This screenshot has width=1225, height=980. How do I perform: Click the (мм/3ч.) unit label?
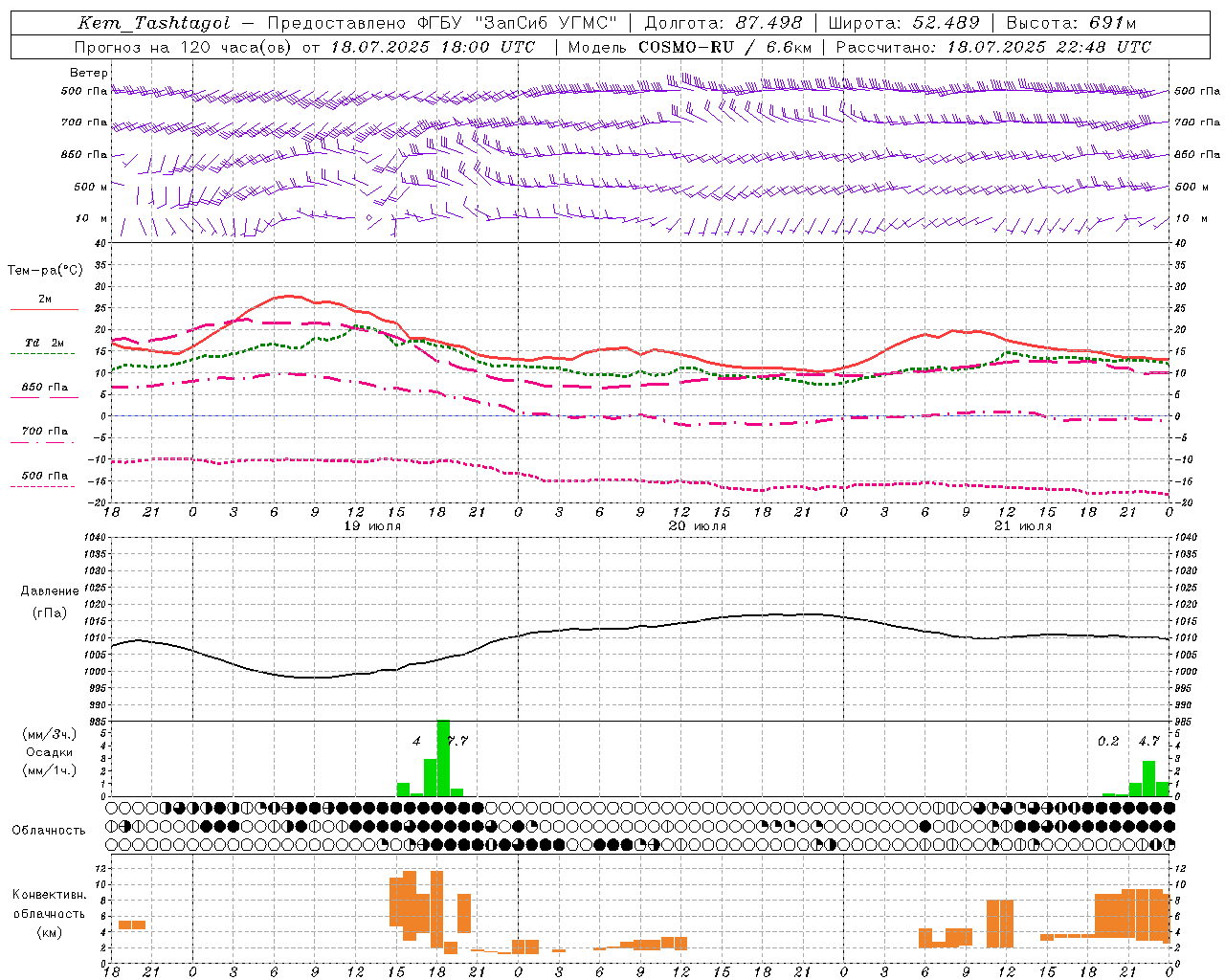pos(50,734)
